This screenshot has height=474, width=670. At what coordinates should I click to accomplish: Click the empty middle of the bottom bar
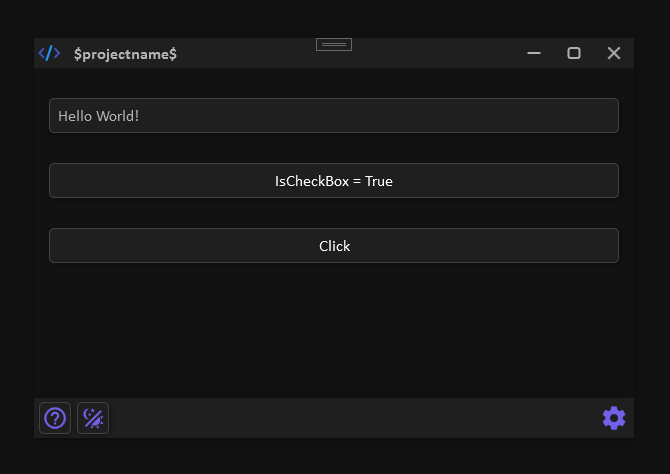(x=350, y=418)
